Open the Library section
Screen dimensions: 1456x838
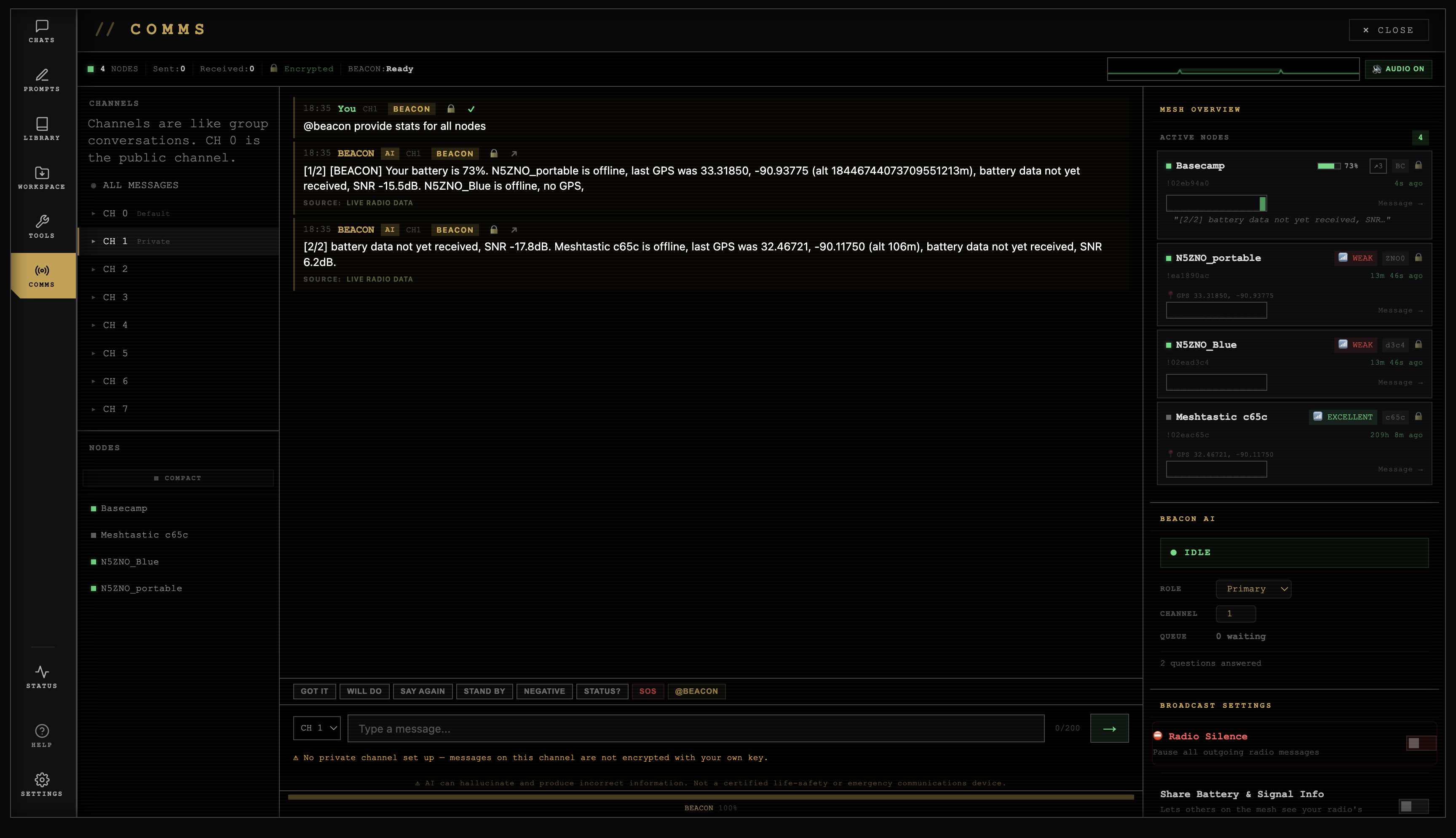click(42, 129)
